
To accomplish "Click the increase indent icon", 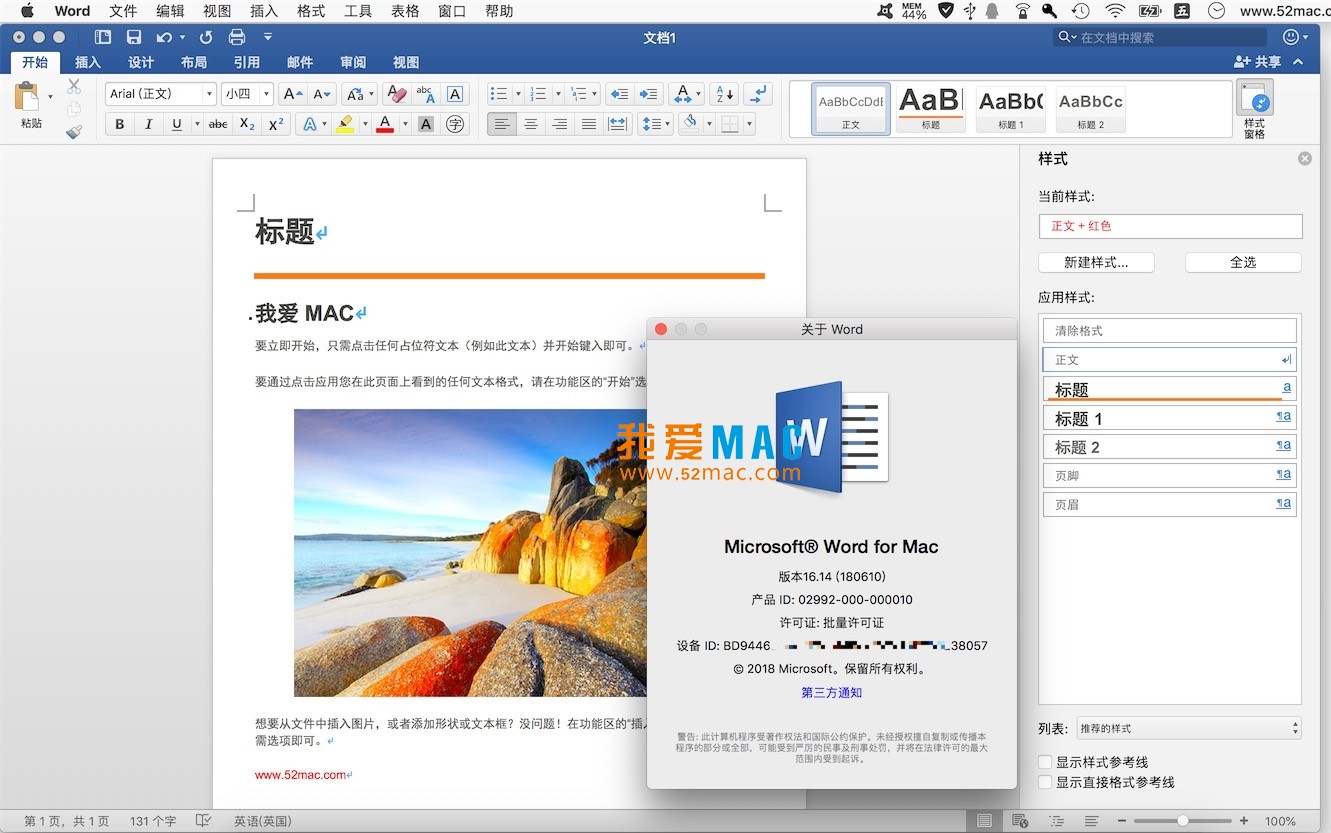I will point(650,94).
